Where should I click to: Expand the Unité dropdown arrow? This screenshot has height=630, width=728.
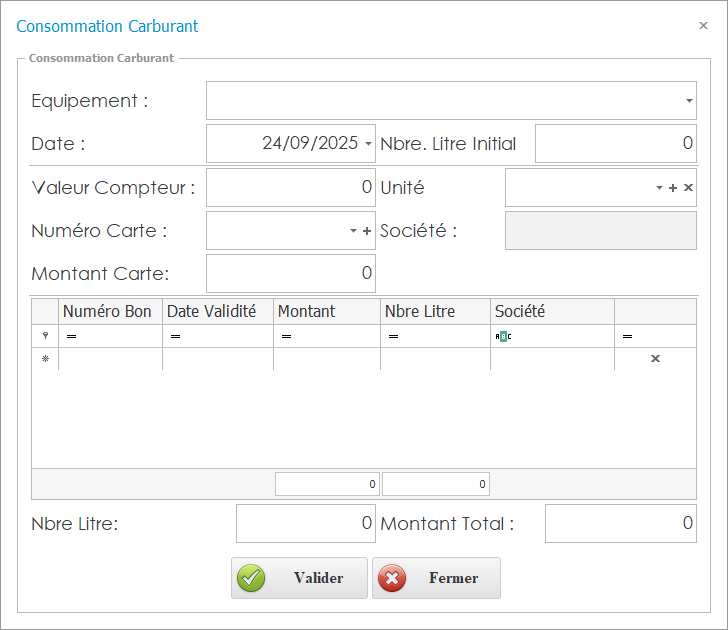(x=659, y=188)
